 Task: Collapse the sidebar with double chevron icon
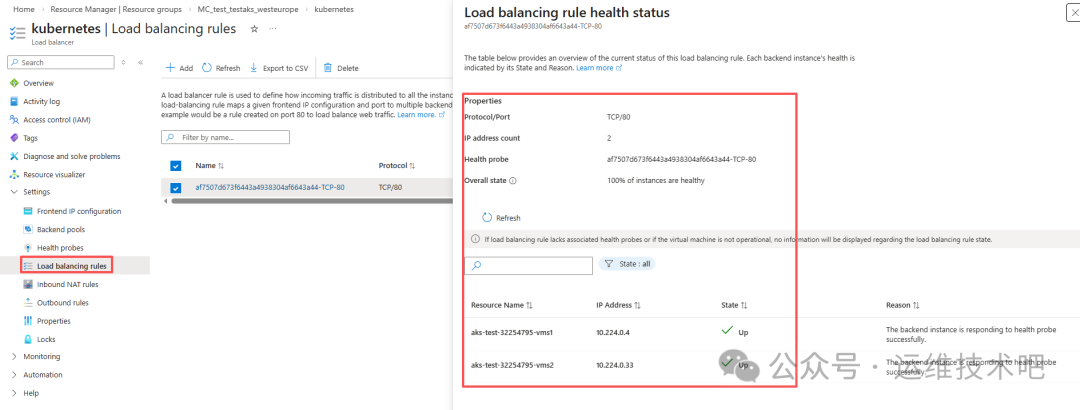click(x=140, y=63)
